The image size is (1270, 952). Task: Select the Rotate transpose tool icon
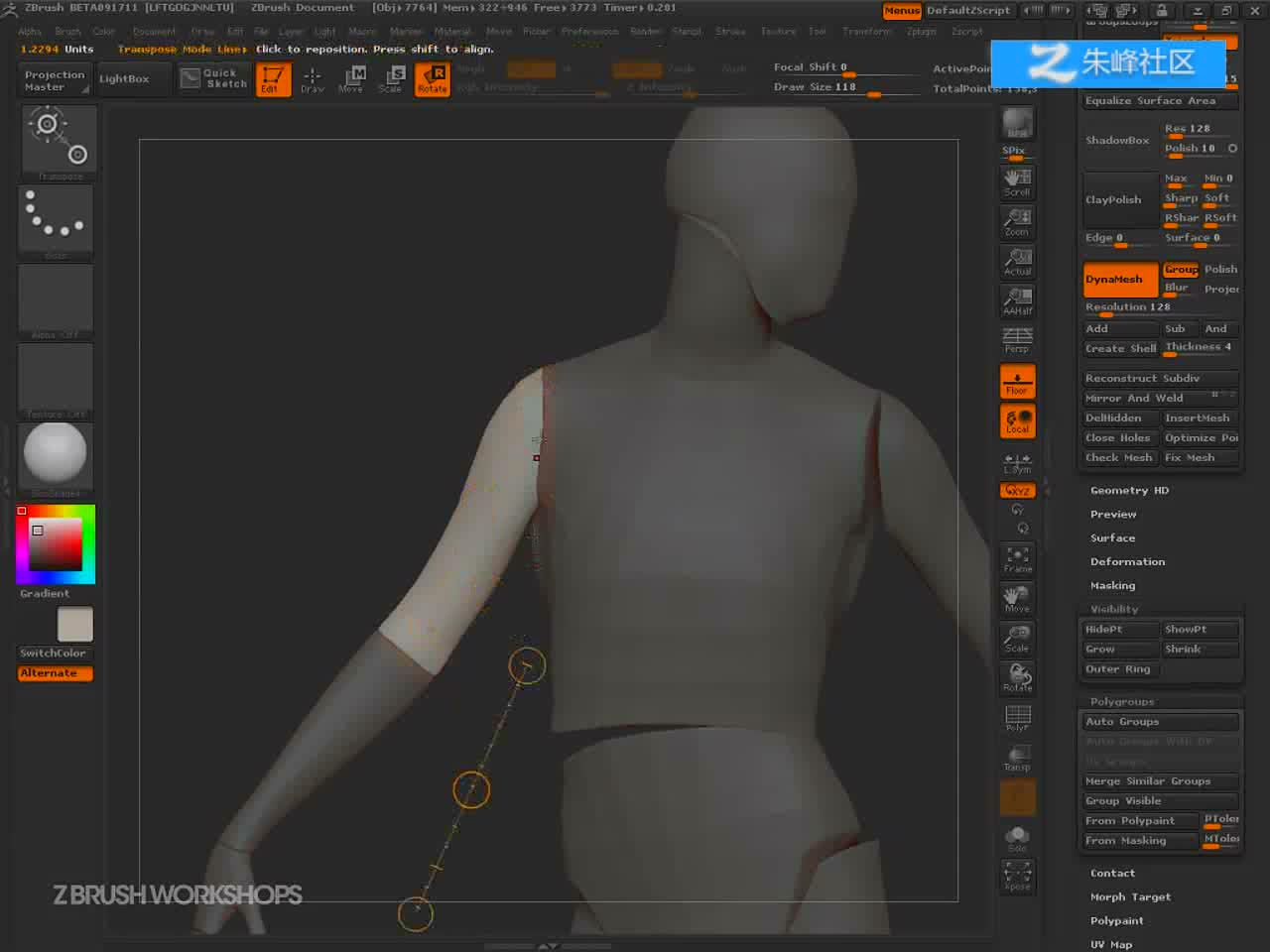433,79
